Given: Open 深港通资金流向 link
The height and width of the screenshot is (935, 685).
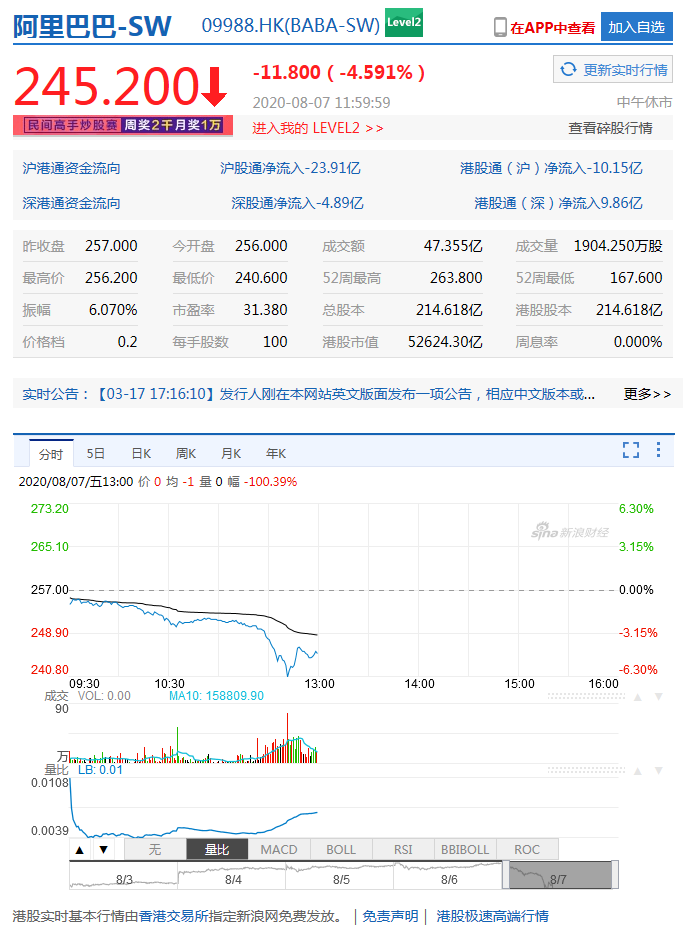Looking at the screenshot, I should pyautogui.click(x=72, y=203).
